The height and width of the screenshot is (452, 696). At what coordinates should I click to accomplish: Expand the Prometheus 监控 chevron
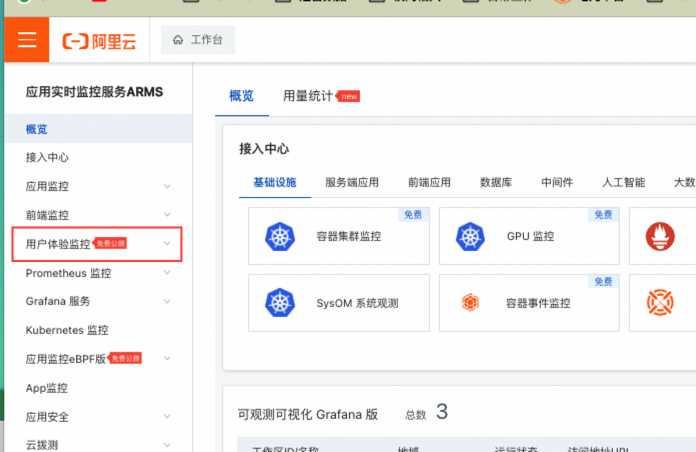(x=167, y=272)
